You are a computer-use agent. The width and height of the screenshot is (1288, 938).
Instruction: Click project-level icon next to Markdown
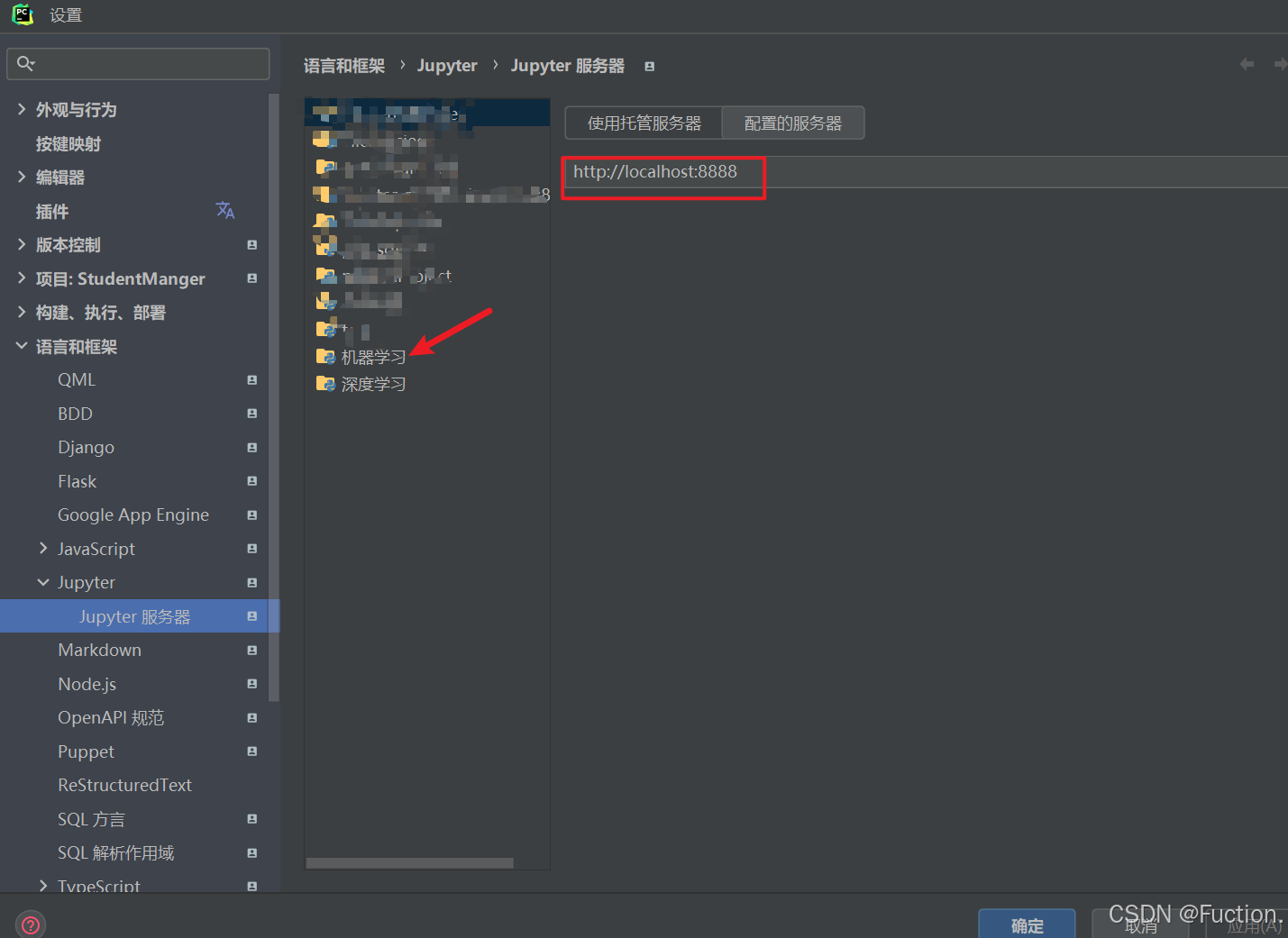252,651
